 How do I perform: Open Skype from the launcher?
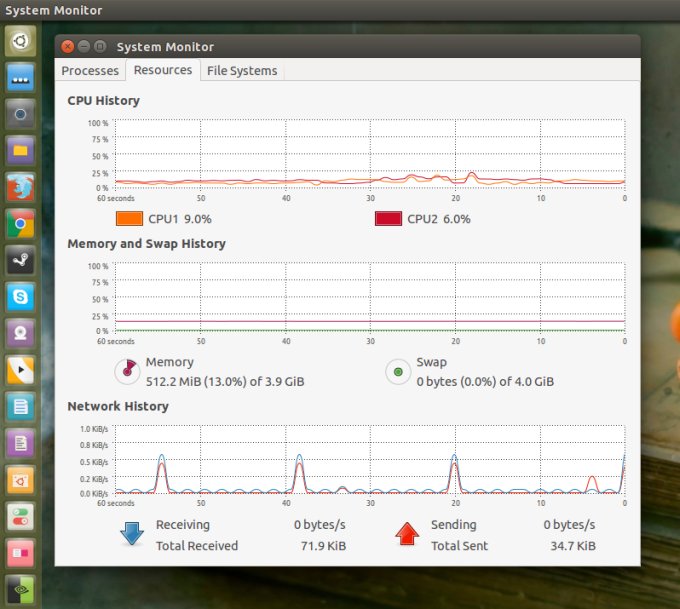[x=22, y=297]
